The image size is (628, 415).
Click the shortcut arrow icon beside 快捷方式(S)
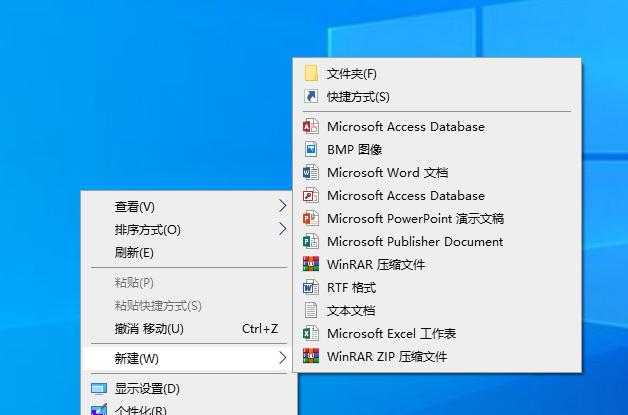(x=311, y=97)
